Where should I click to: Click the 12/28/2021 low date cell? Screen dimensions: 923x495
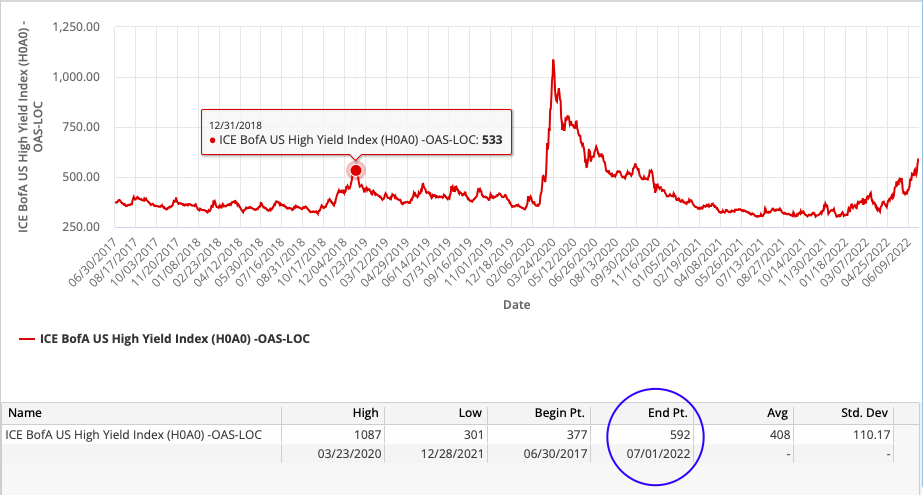point(436,454)
